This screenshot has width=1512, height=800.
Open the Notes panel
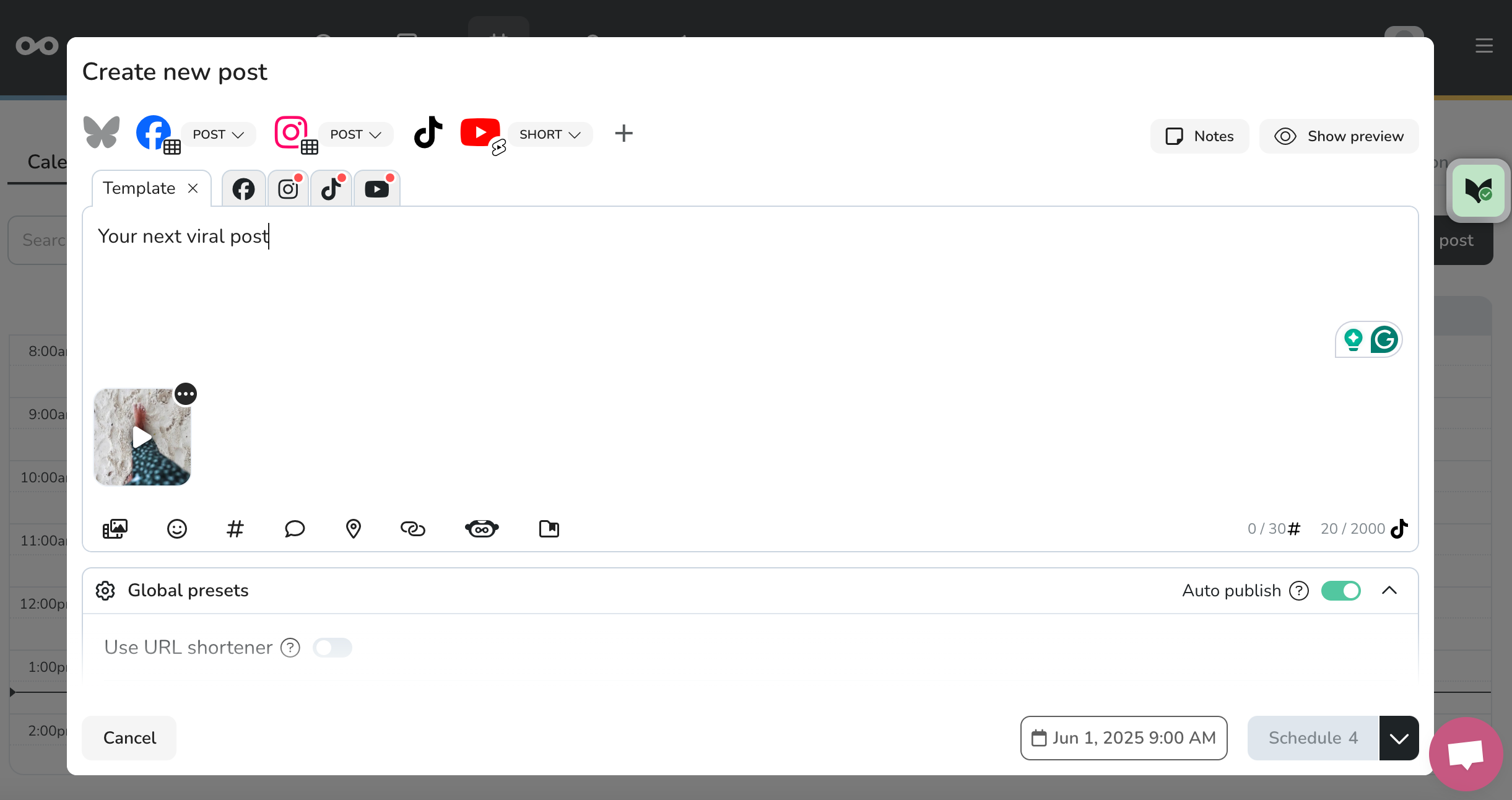1200,136
